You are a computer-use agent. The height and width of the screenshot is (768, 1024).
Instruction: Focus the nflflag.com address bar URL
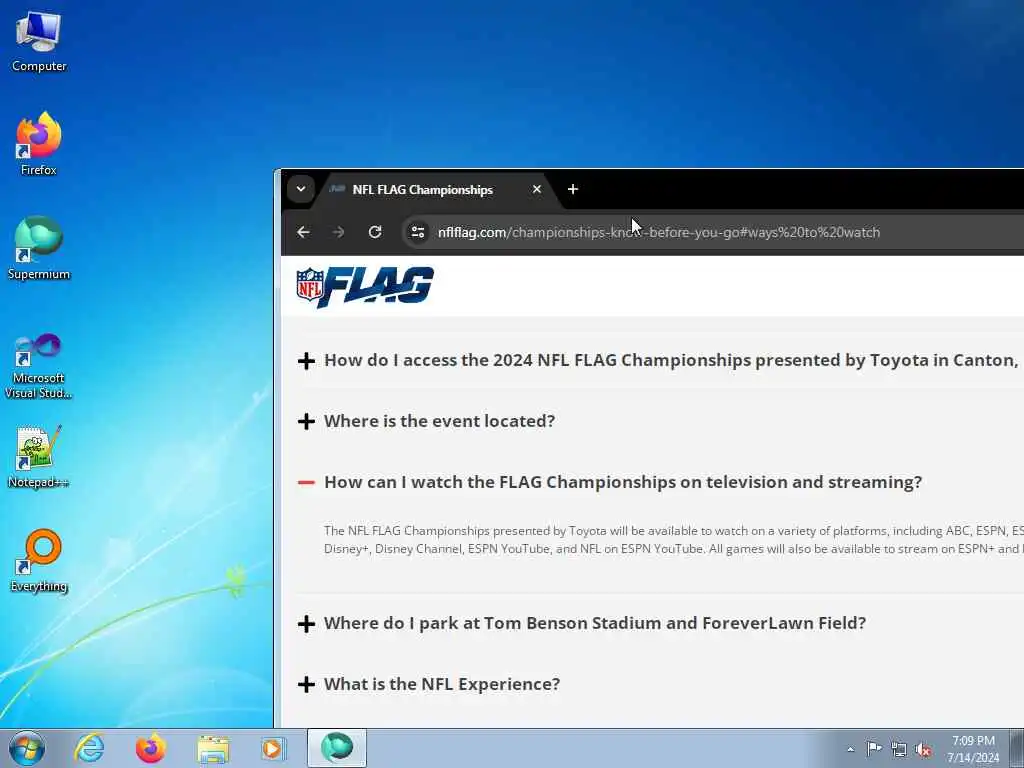pos(659,232)
